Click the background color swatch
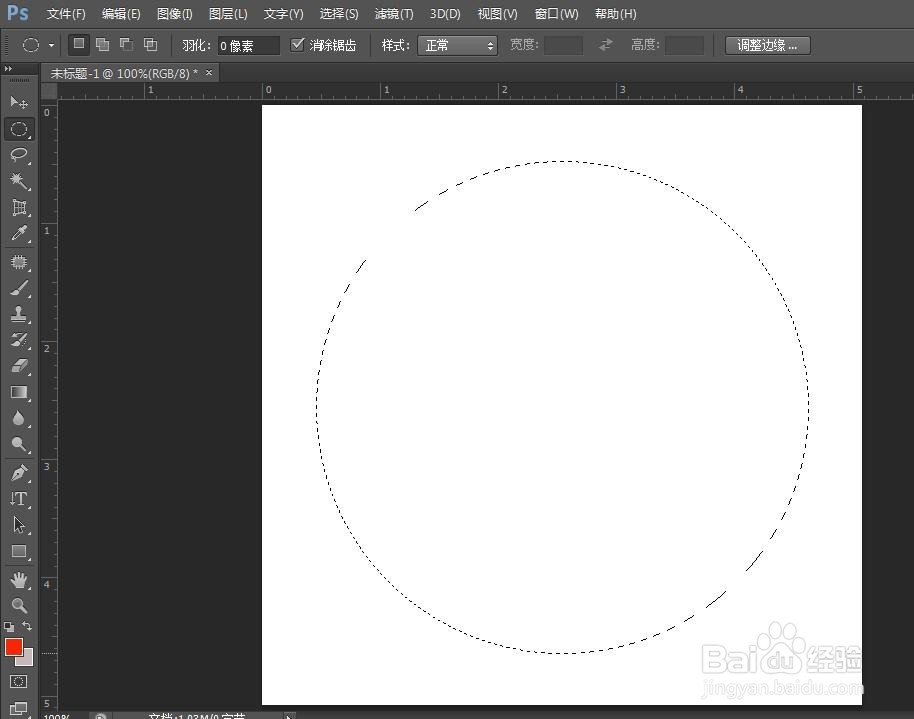The height and width of the screenshot is (719, 914). click(x=26, y=660)
